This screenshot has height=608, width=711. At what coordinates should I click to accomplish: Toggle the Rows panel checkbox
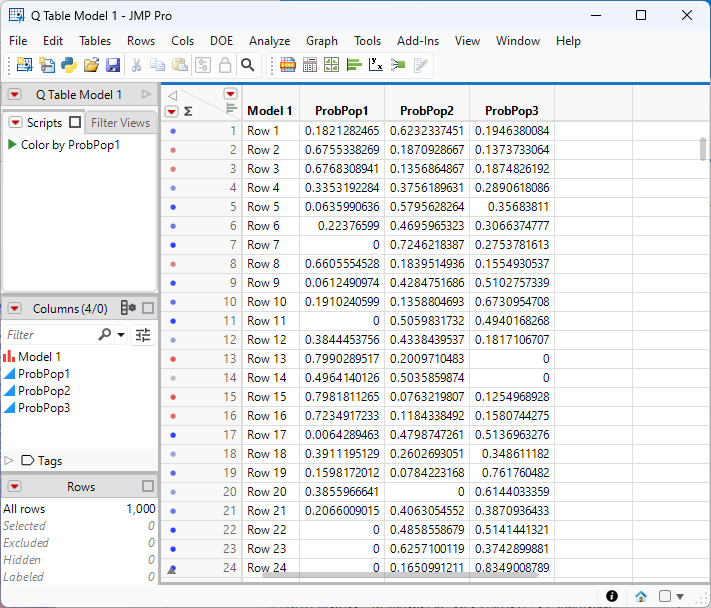(x=148, y=487)
